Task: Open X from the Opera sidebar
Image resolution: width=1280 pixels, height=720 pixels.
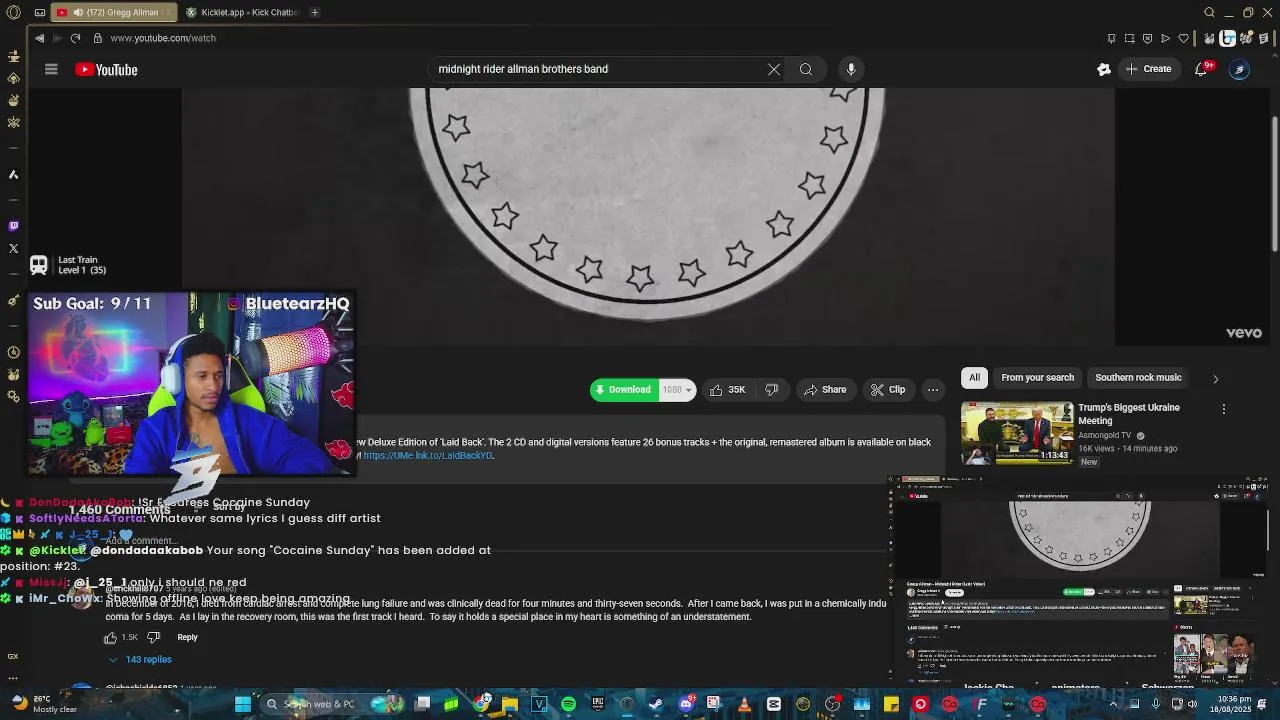Action: 13,248
